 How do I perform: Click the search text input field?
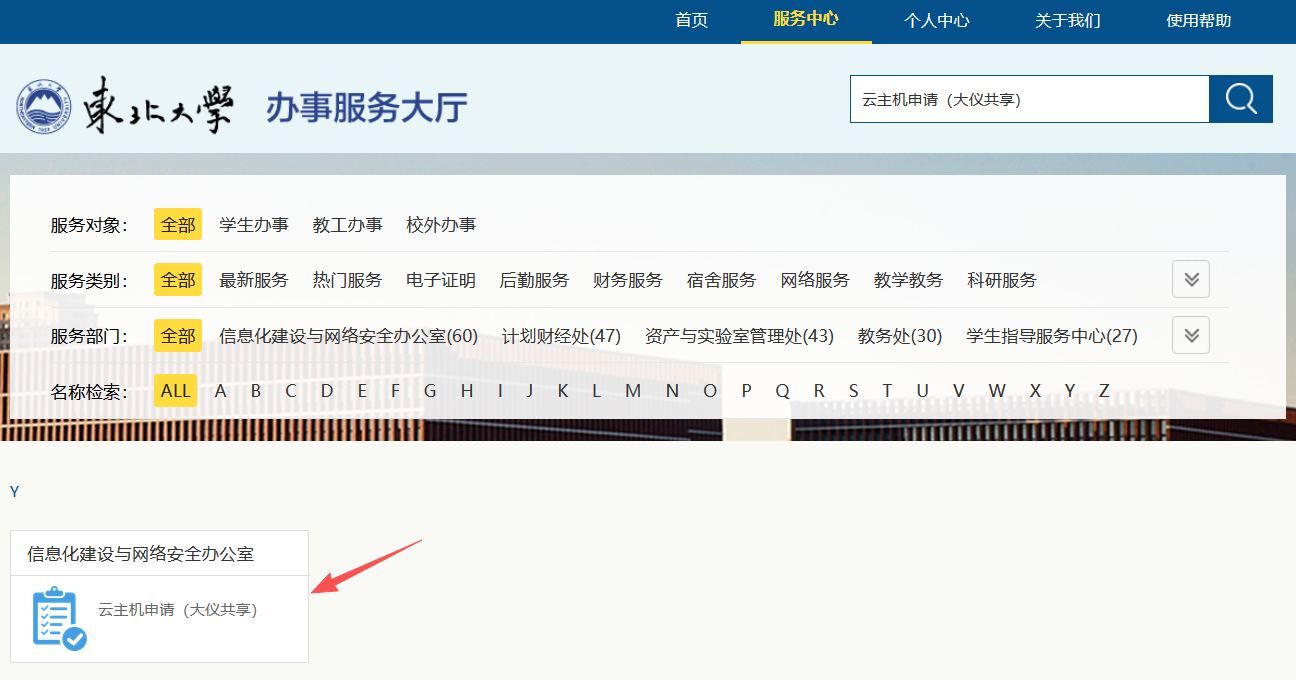pos(1028,99)
